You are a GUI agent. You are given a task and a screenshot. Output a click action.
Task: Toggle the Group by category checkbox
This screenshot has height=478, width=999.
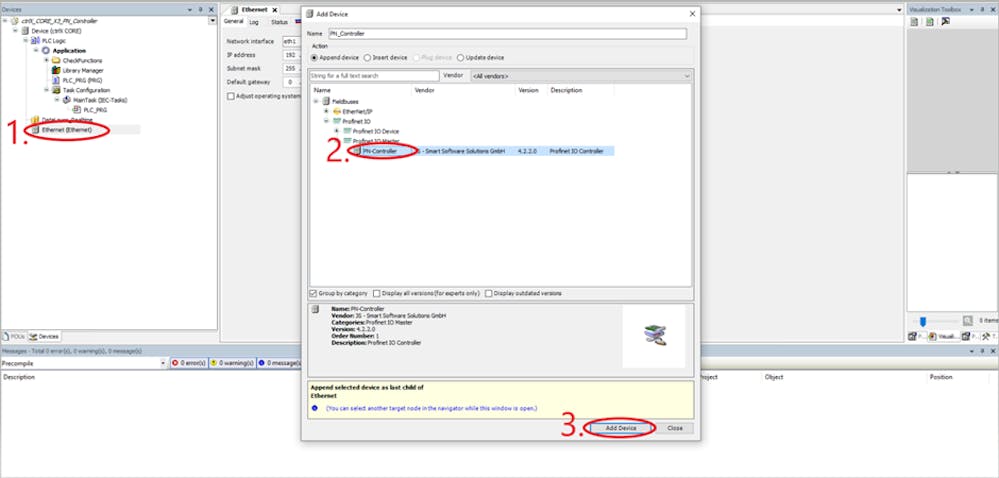coord(313,293)
